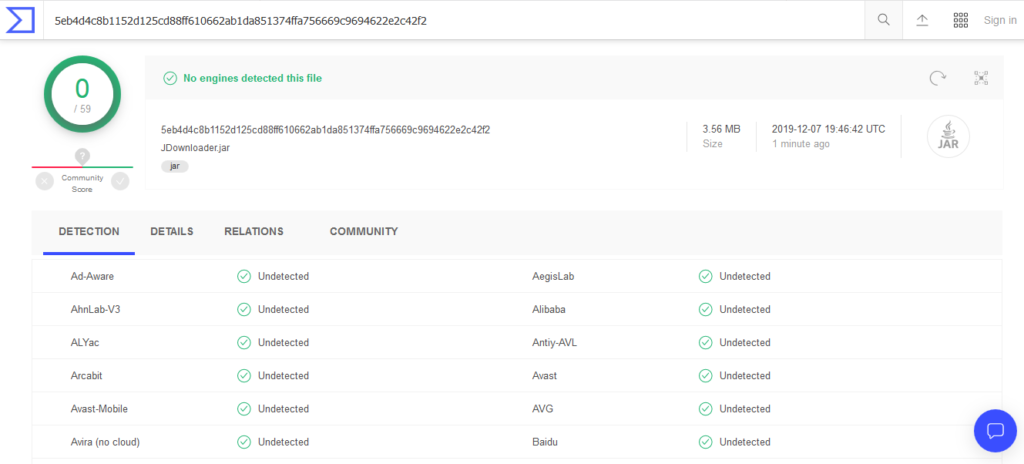Click the Undetected check icon for Baidu

coord(705,442)
